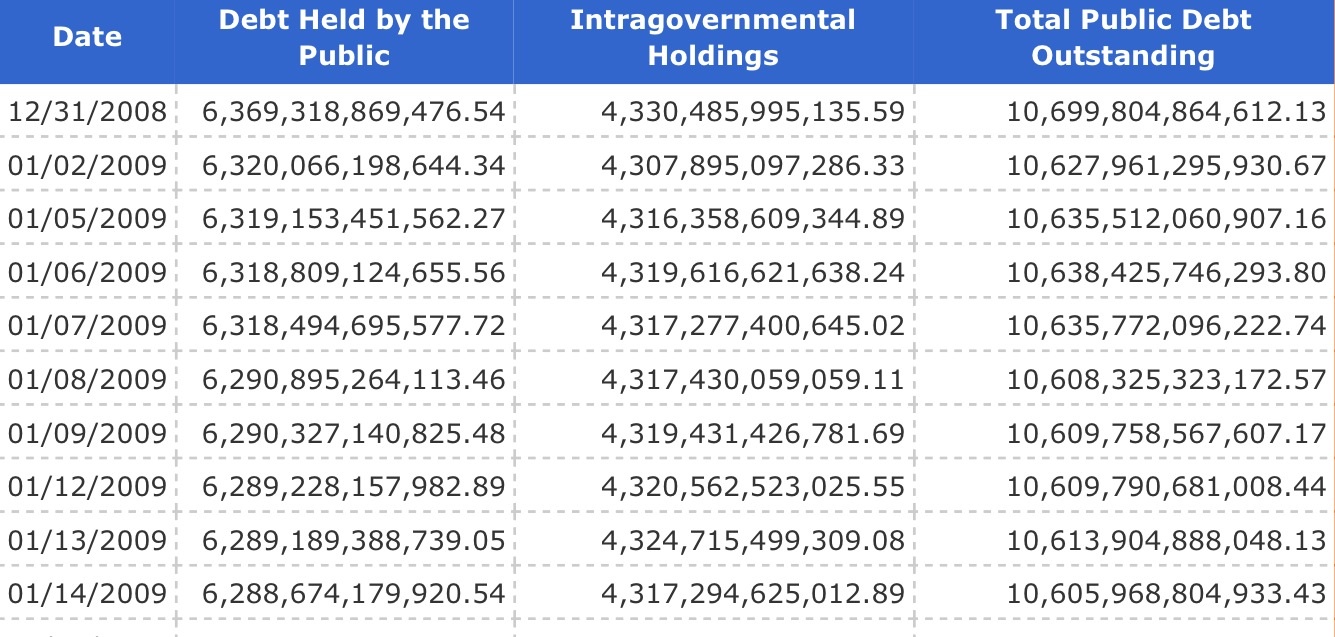Click the Date column header
This screenshot has width=1335, height=637.
(x=87, y=38)
